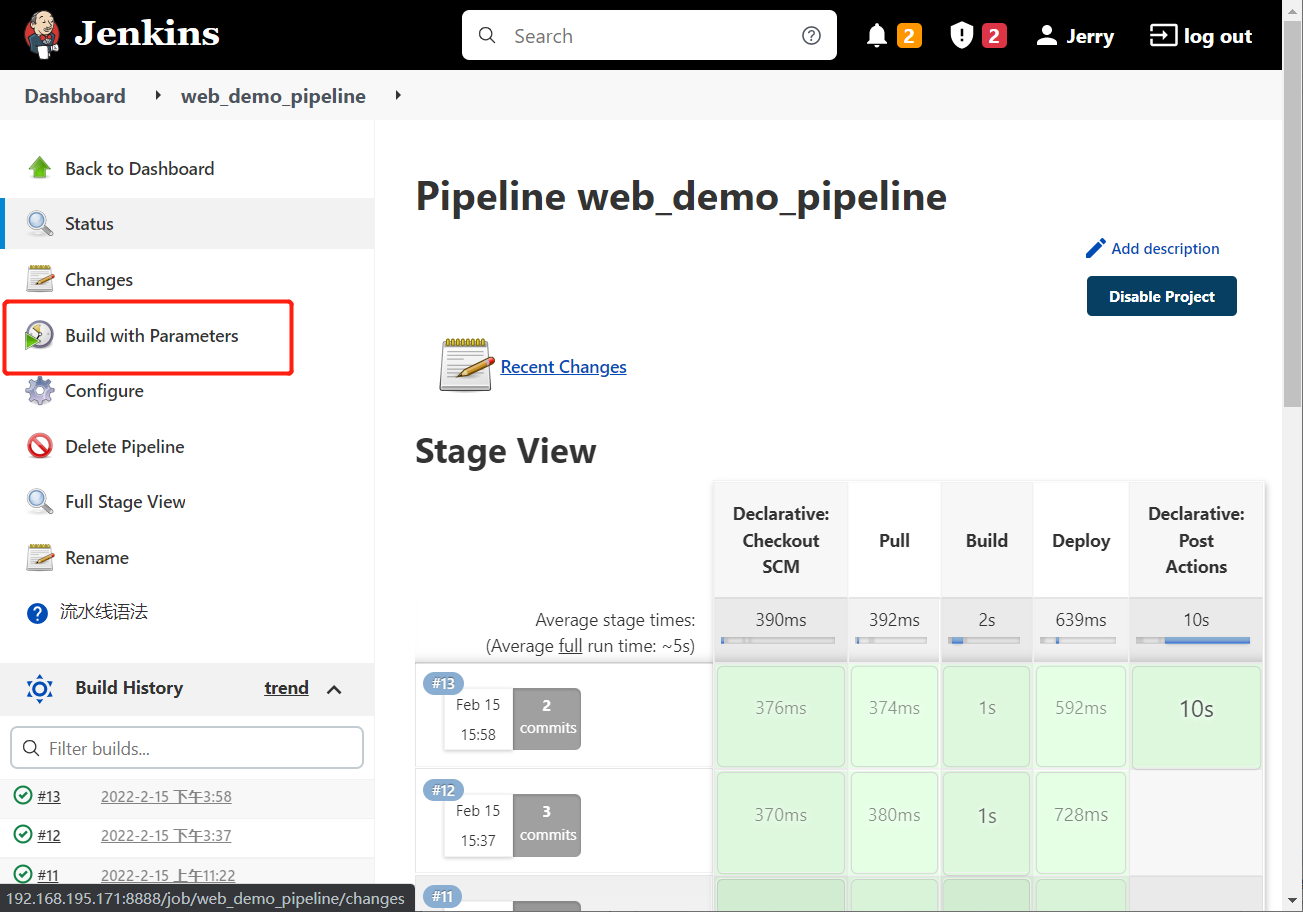Open Recent Changes link
This screenshot has height=912, width=1303.
563,367
